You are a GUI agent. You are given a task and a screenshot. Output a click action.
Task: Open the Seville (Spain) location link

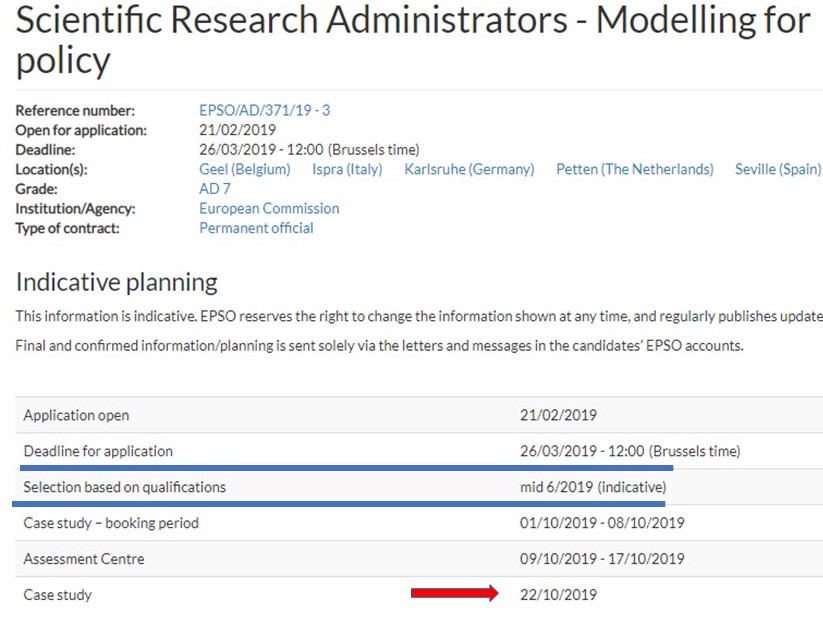pos(777,169)
